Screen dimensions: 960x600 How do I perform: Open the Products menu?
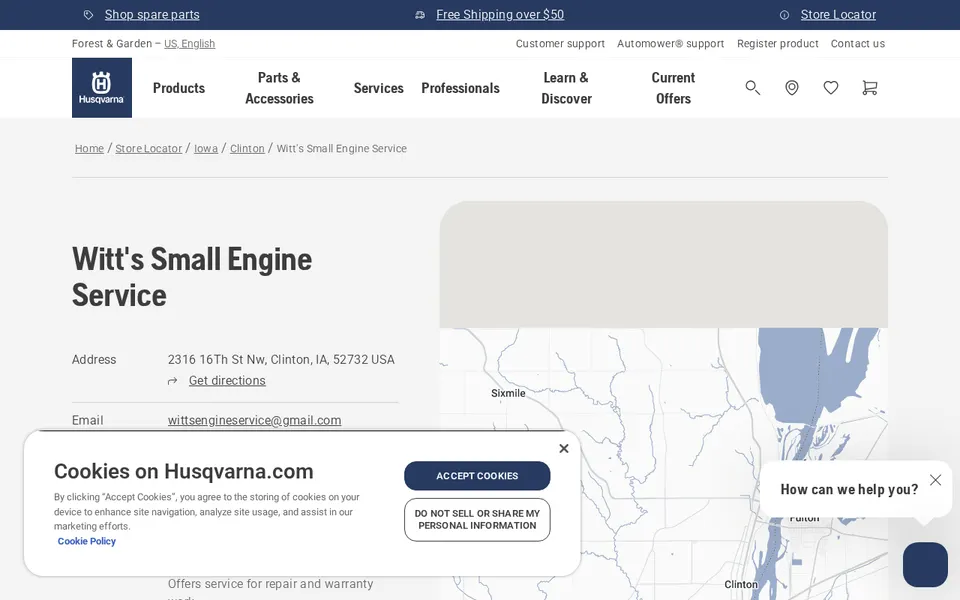(179, 88)
